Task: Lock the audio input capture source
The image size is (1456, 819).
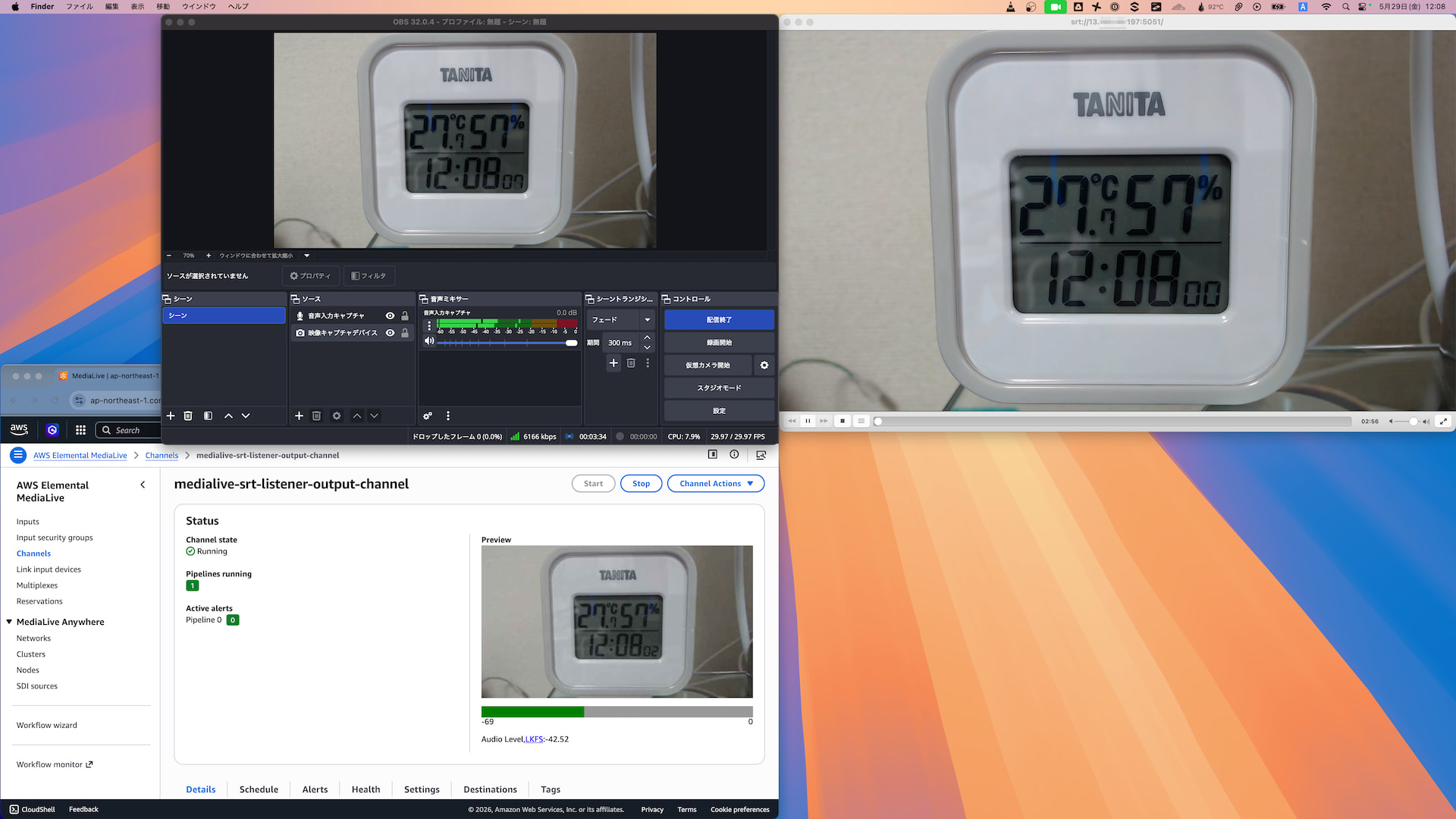Action: click(405, 315)
